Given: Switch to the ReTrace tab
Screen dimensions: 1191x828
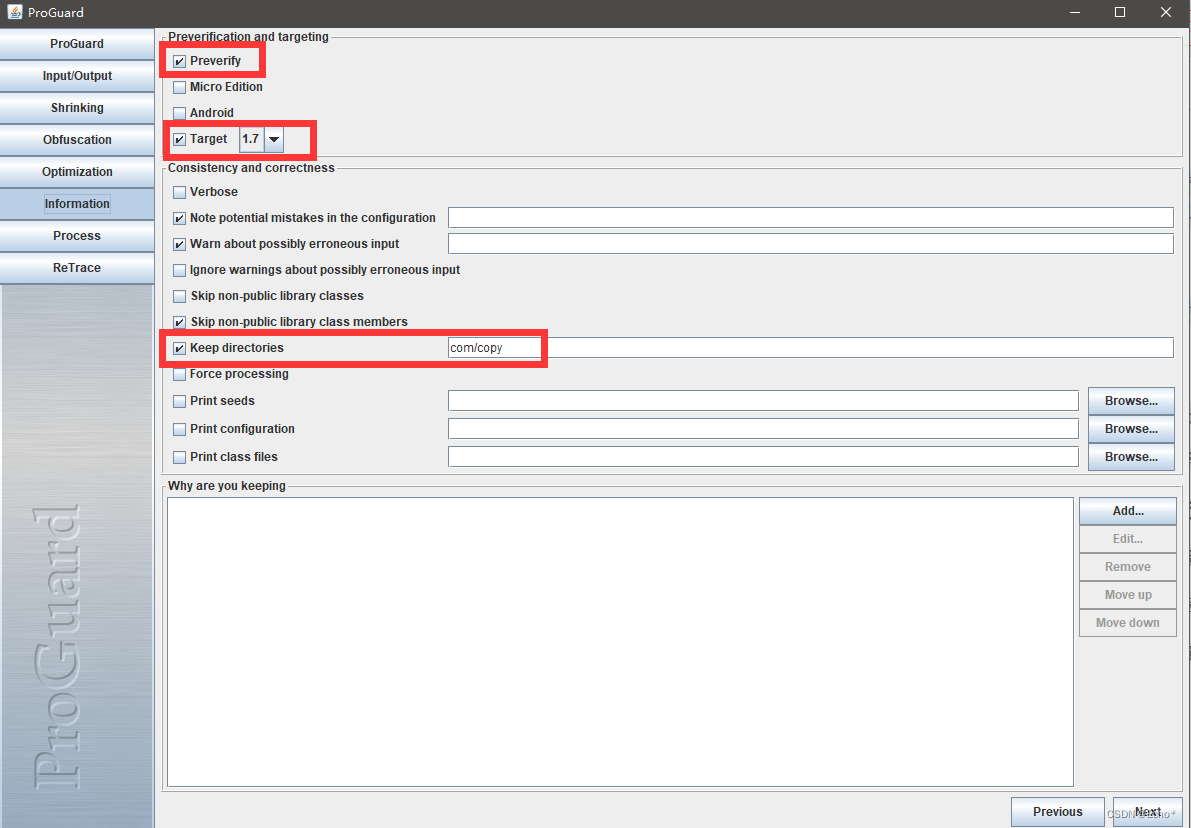Looking at the screenshot, I should pos(77,267).
